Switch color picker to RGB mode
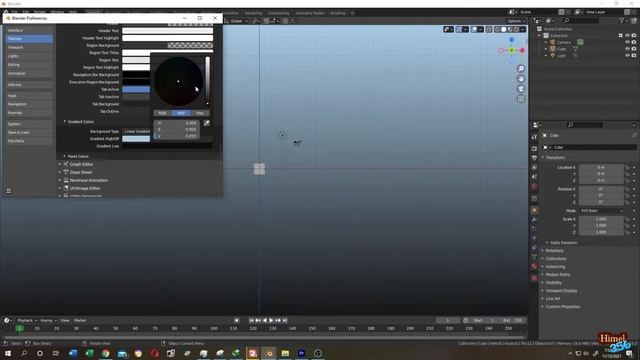This screenshot has width=640, height=360. click(x=162, y=113)
